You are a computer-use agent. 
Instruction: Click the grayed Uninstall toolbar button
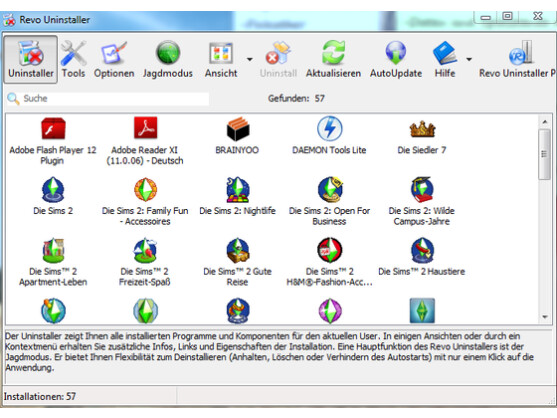(x=278, y=59)
